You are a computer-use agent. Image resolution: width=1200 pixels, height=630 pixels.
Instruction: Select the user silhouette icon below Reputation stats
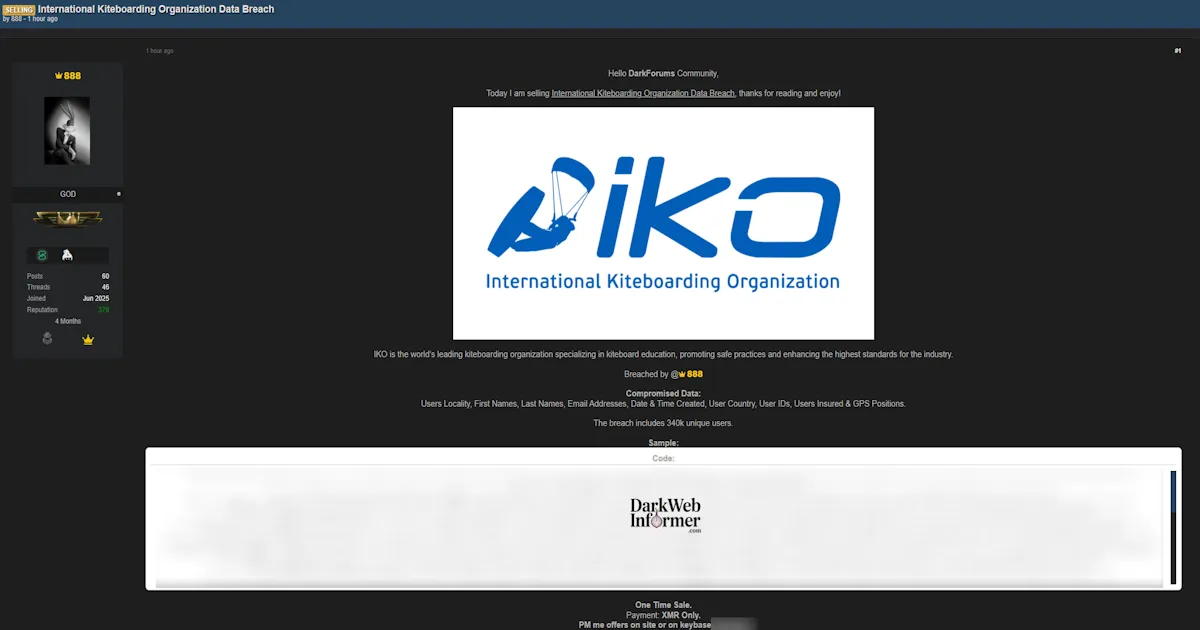point(47,338)
